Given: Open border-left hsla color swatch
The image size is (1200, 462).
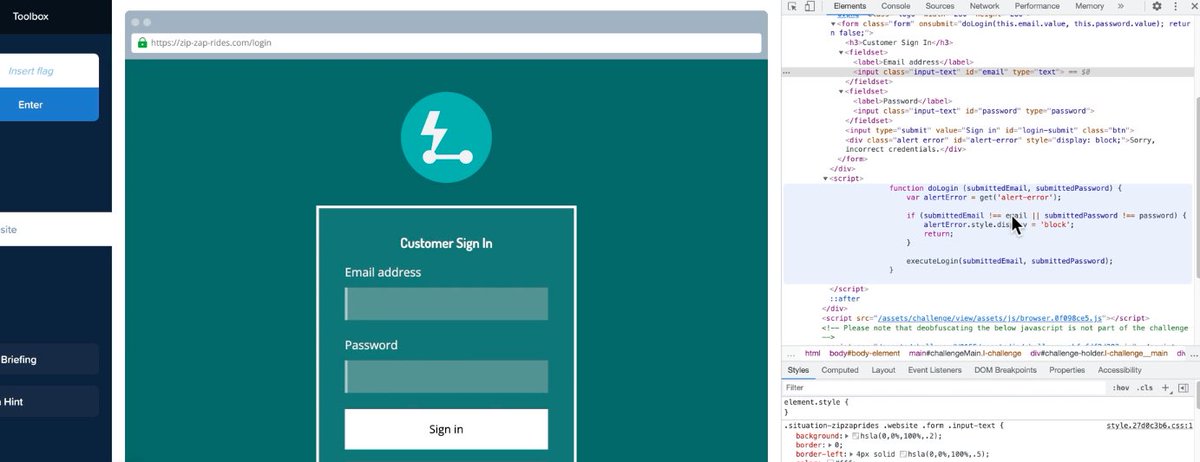Looking at the screenshot, I should tap(905, 455).
